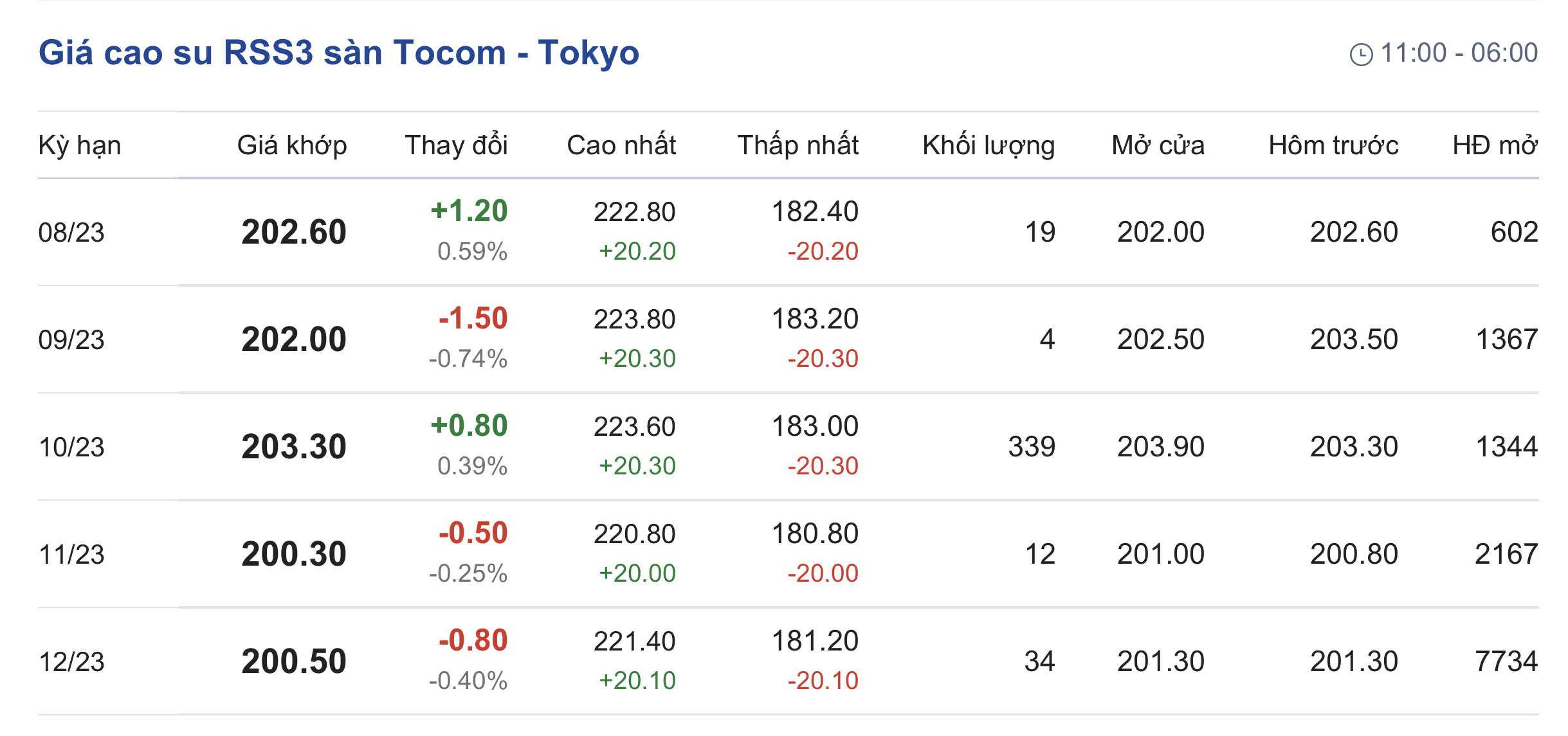Click the Hôm trước column header

(1333, 145)
